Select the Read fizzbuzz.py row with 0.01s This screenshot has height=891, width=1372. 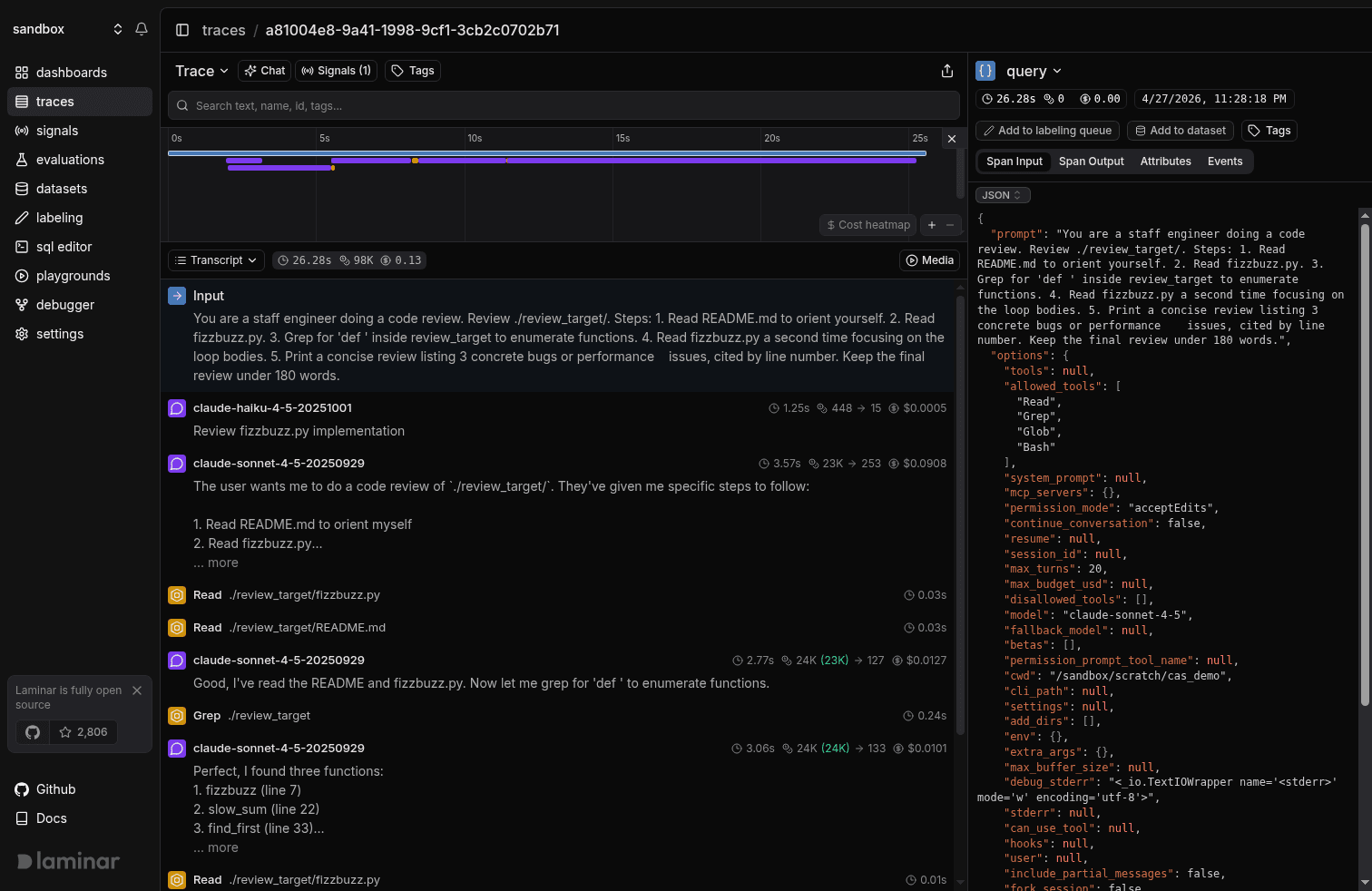[557, 879]
